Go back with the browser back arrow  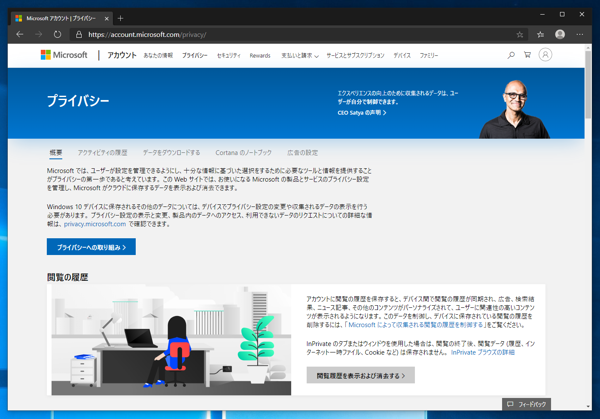coord(20,34)
